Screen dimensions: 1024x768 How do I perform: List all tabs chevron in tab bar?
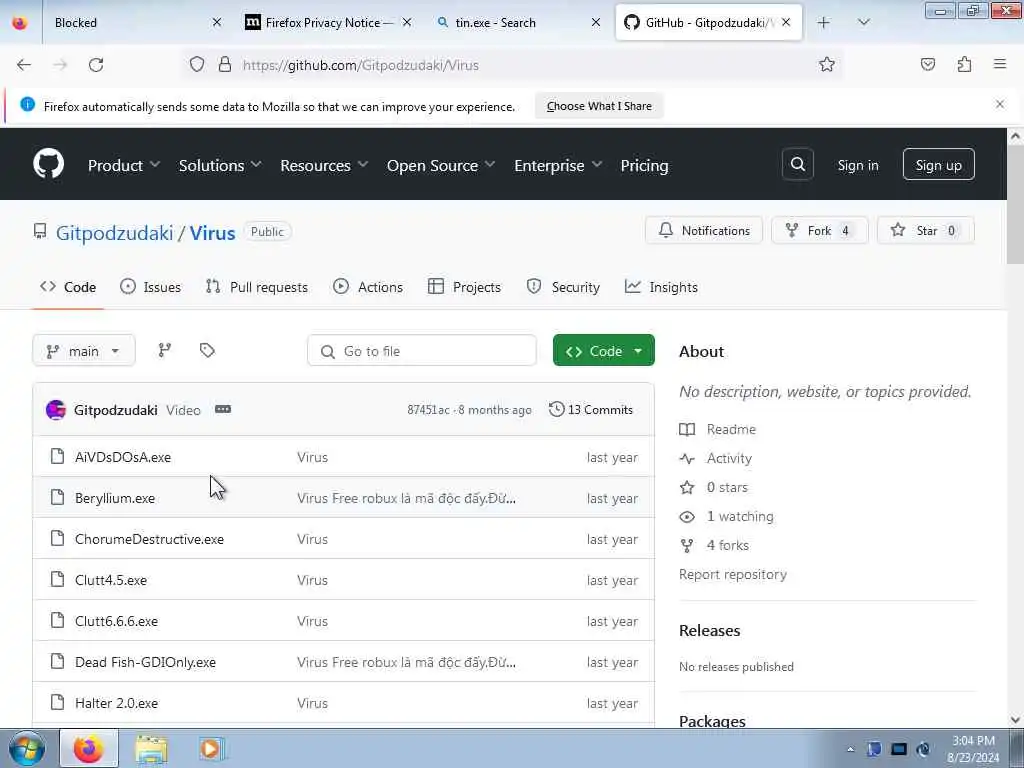point(863,23)
